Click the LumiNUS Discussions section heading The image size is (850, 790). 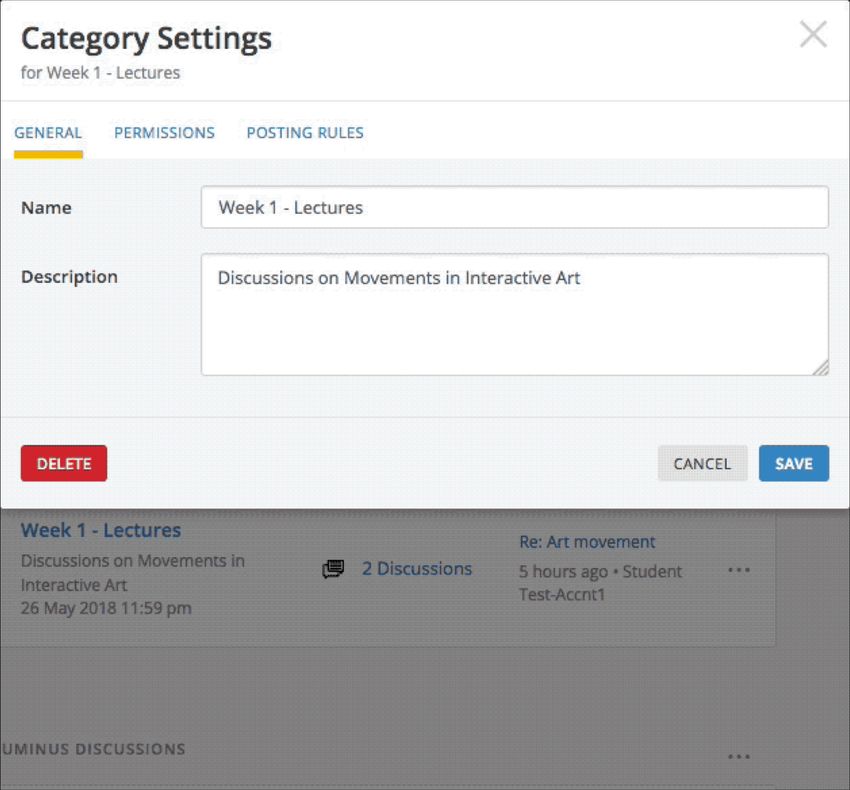93,749
